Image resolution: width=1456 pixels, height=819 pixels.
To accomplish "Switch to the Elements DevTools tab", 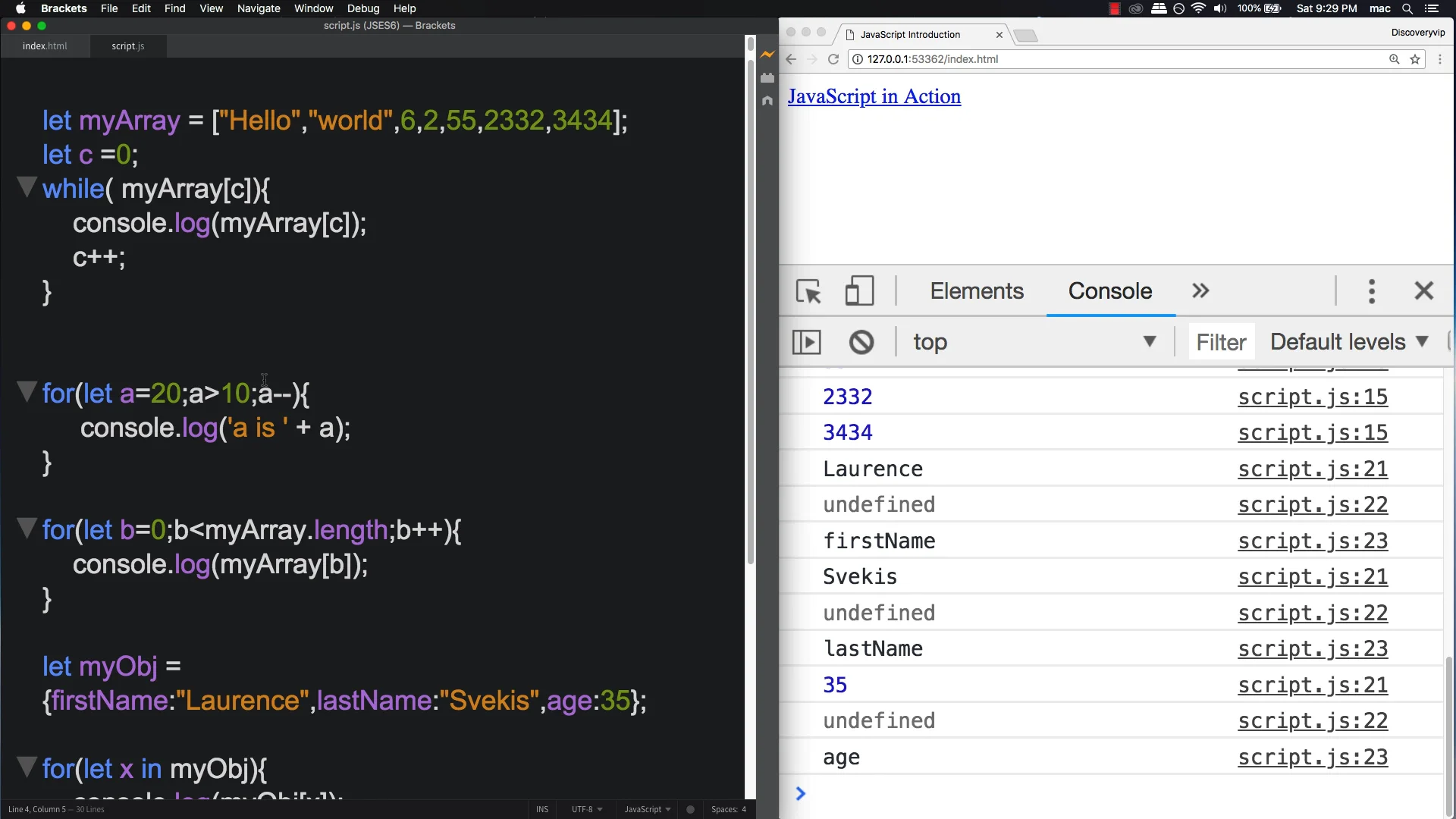I will 977,291.
